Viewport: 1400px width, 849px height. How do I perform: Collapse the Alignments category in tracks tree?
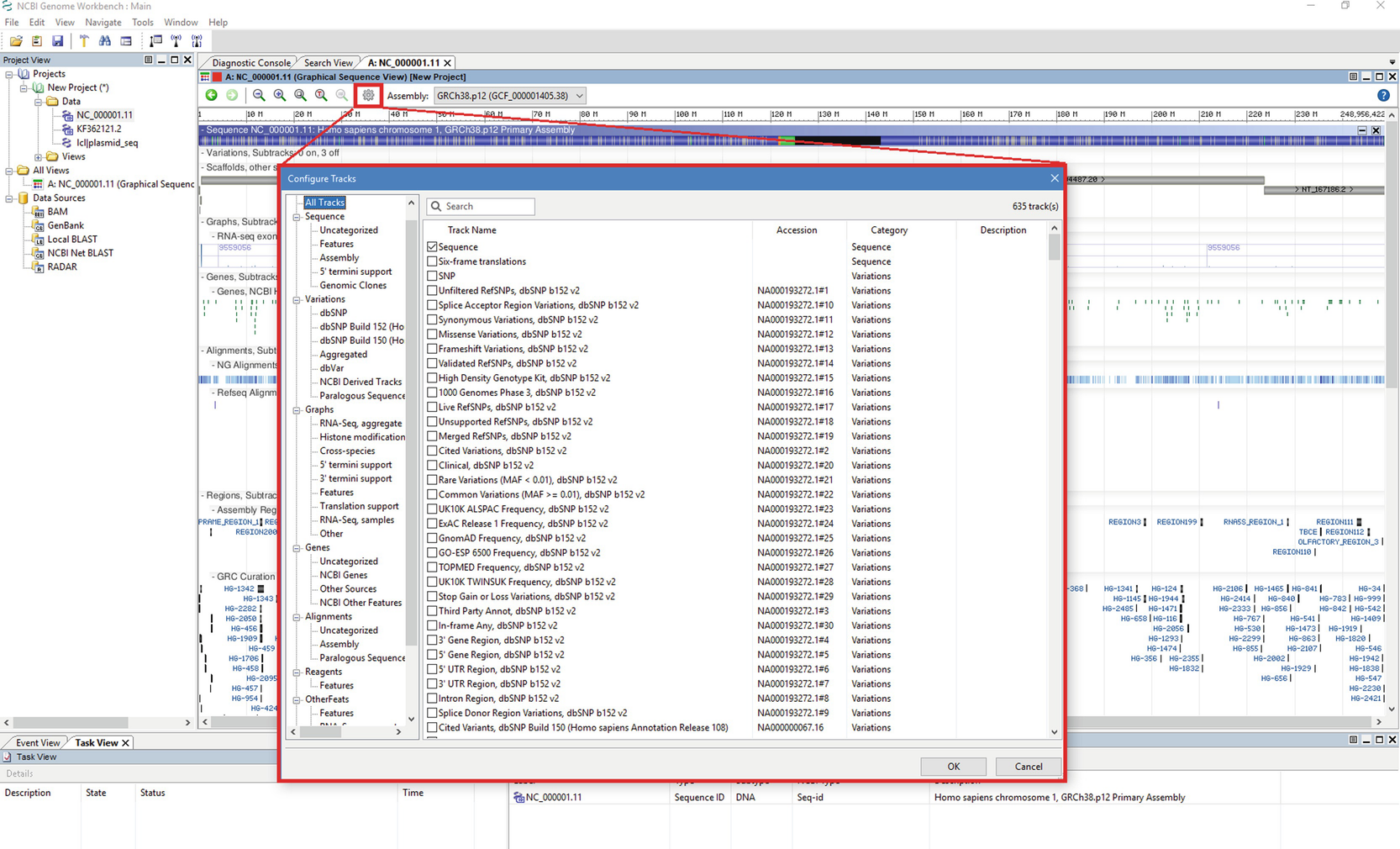click(297, 617)
